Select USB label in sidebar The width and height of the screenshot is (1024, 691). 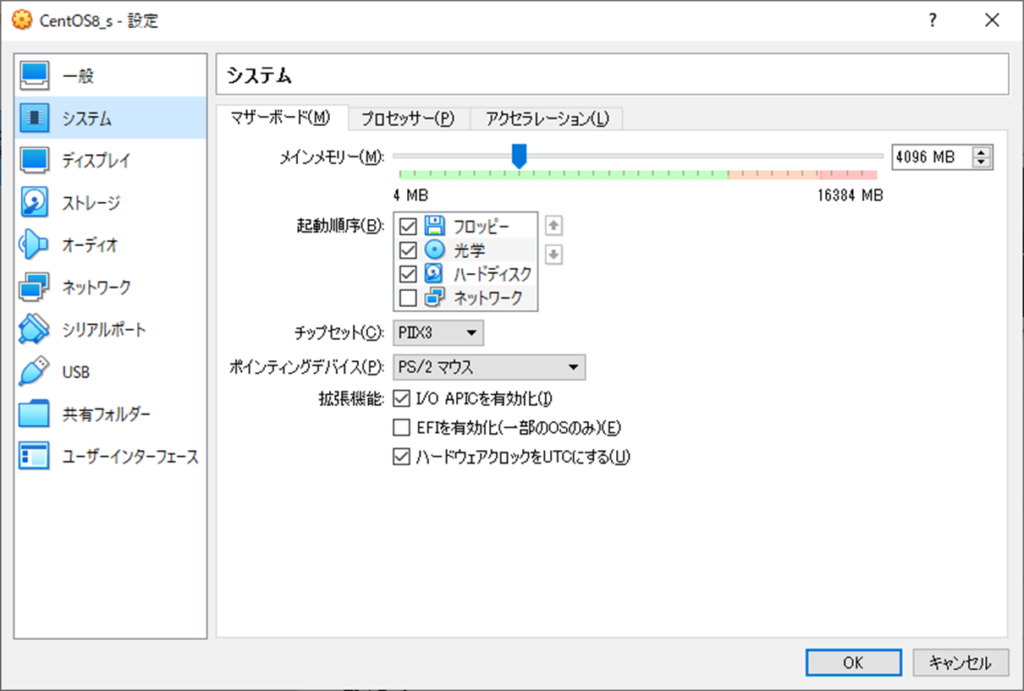(76, 372)
